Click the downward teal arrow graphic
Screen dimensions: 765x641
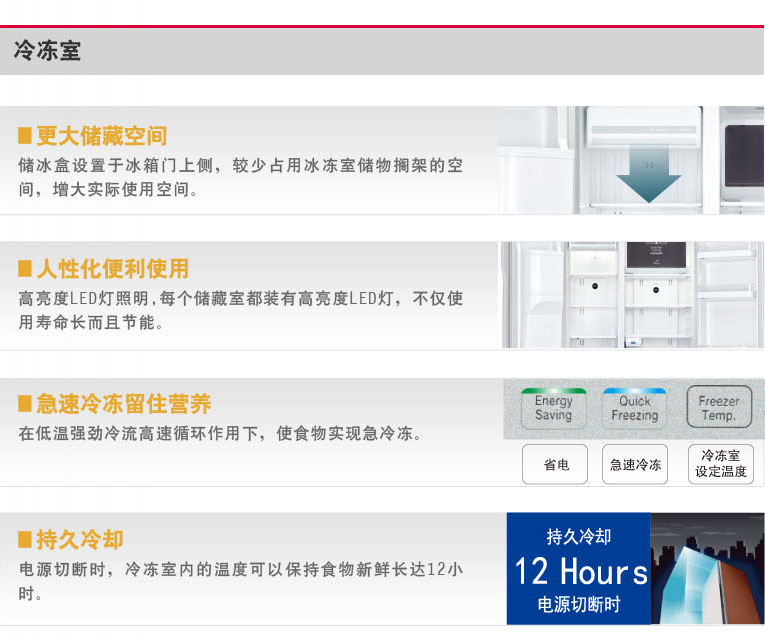648,174
